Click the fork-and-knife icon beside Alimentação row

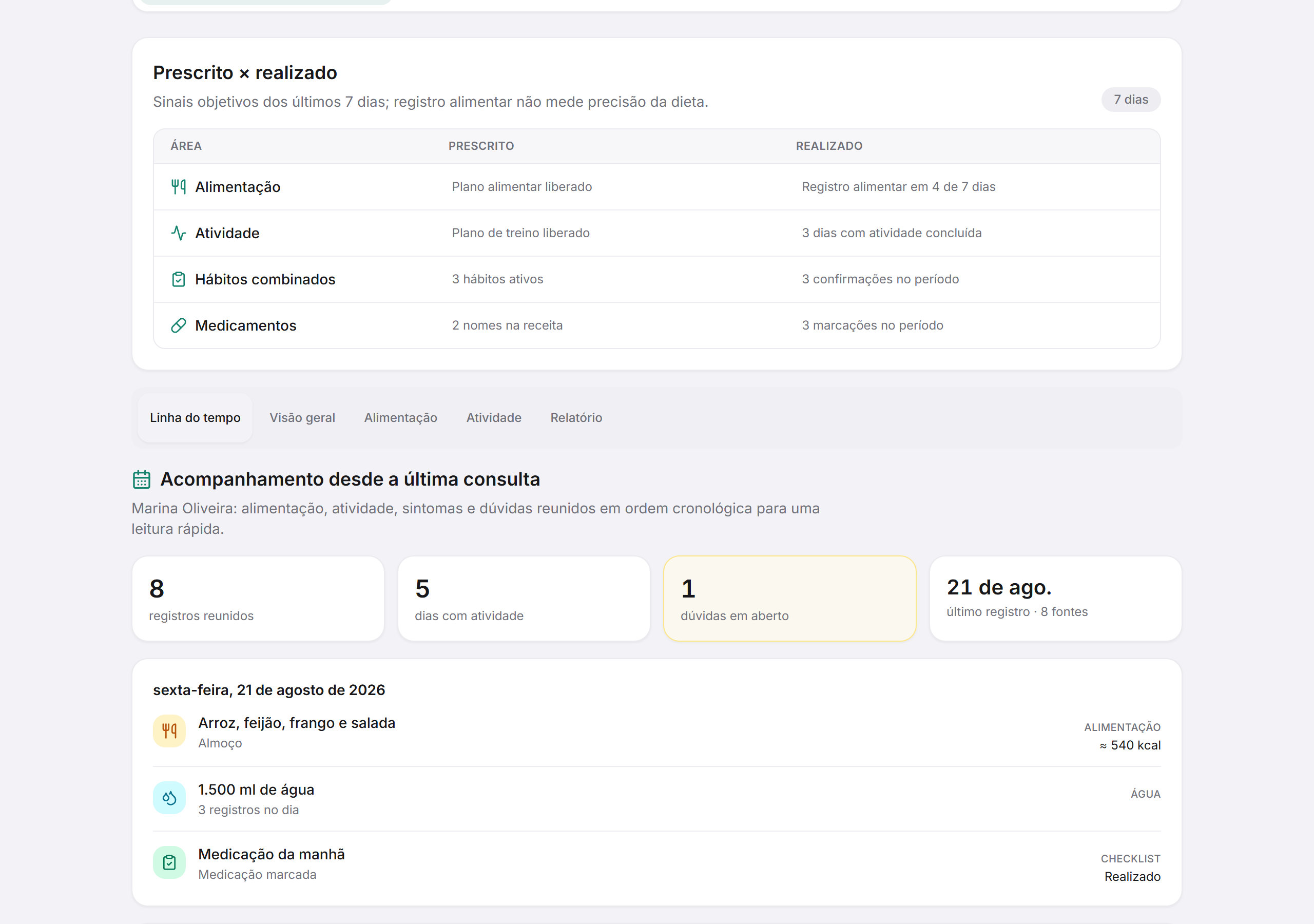179,187
